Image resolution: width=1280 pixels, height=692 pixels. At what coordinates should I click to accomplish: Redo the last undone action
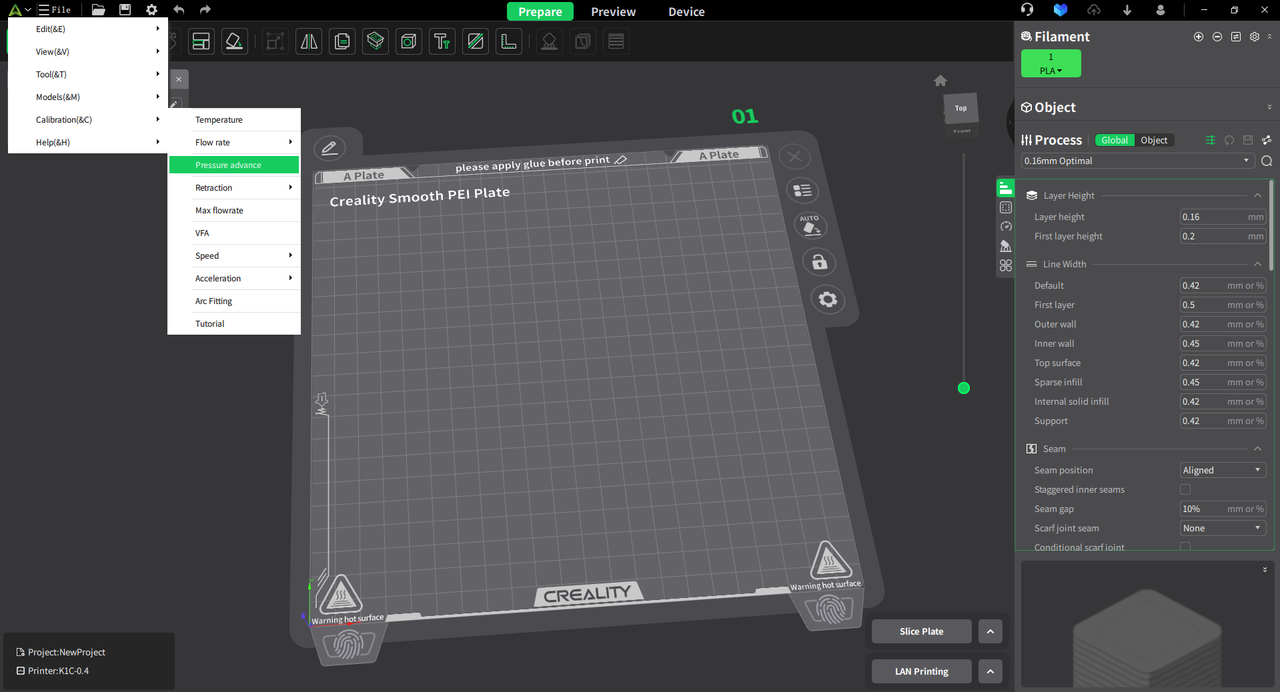(205, 10)
